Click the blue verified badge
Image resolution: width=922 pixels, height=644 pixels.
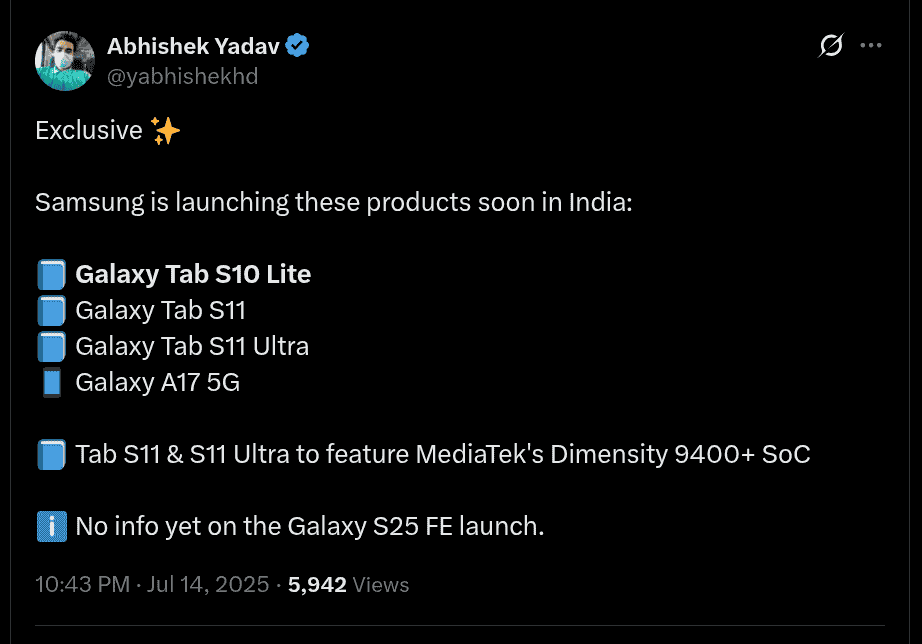tap(297, 45)
